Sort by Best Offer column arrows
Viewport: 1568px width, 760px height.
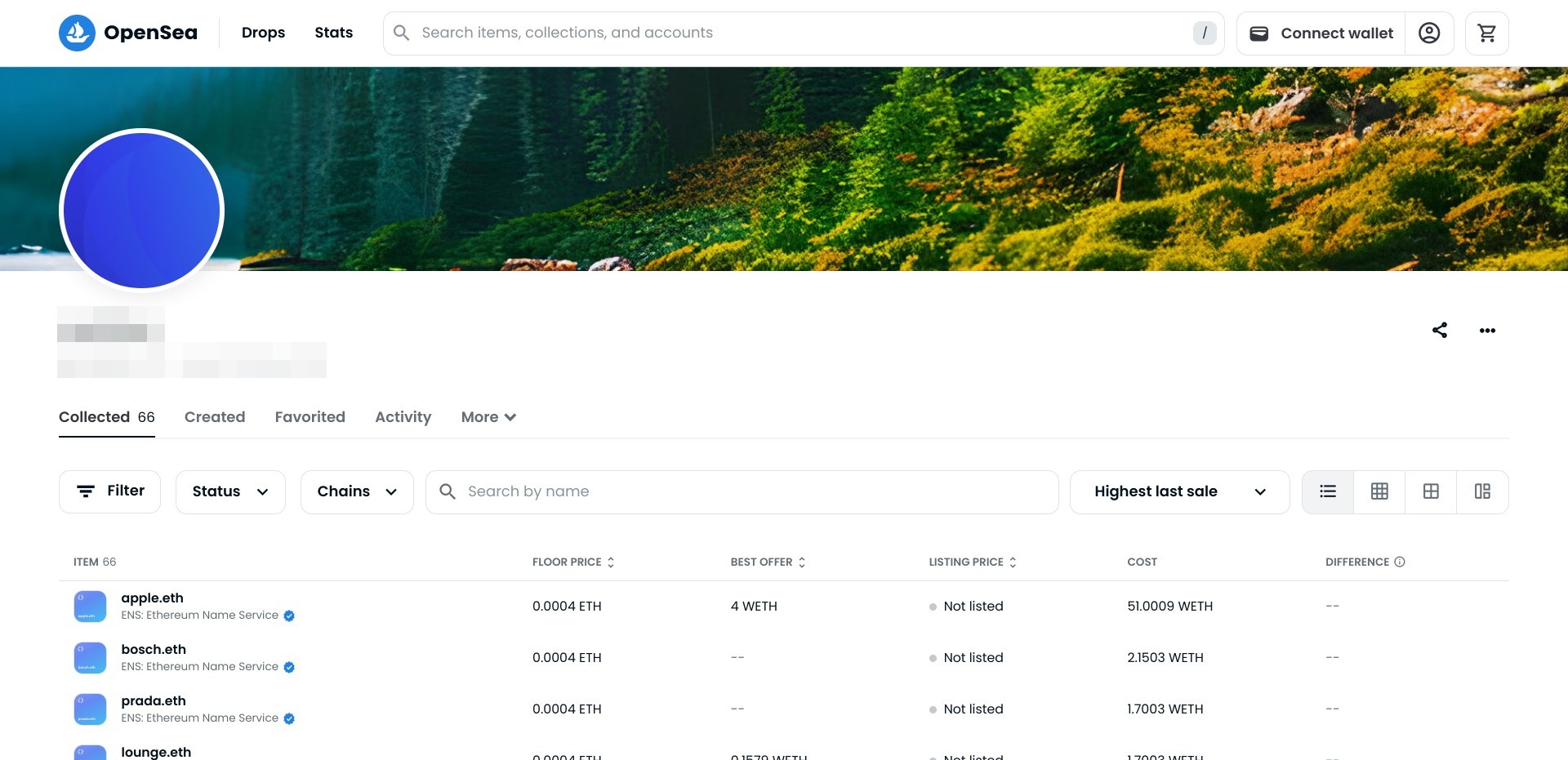point(802,562)
